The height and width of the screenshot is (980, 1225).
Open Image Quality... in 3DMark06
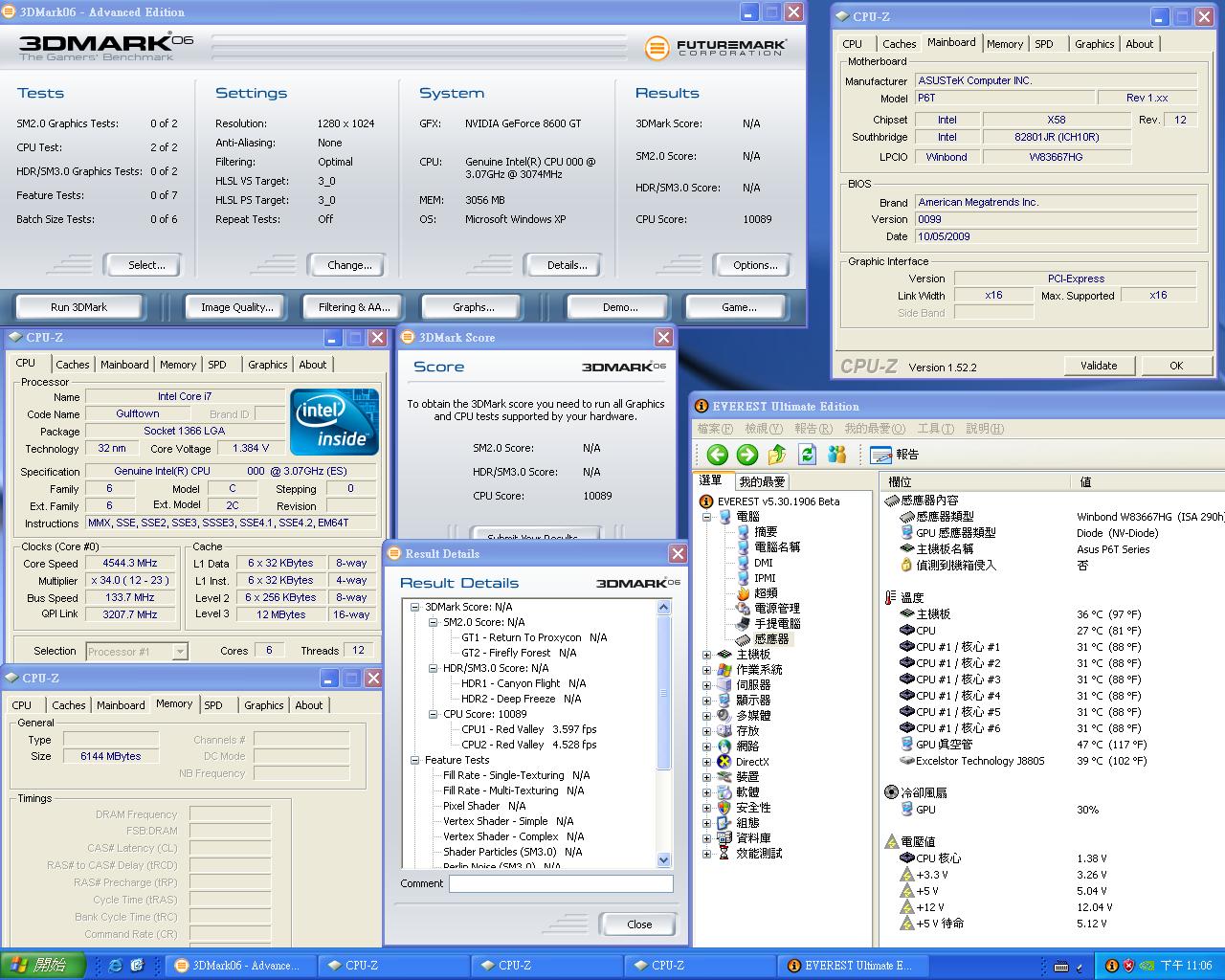236,307
